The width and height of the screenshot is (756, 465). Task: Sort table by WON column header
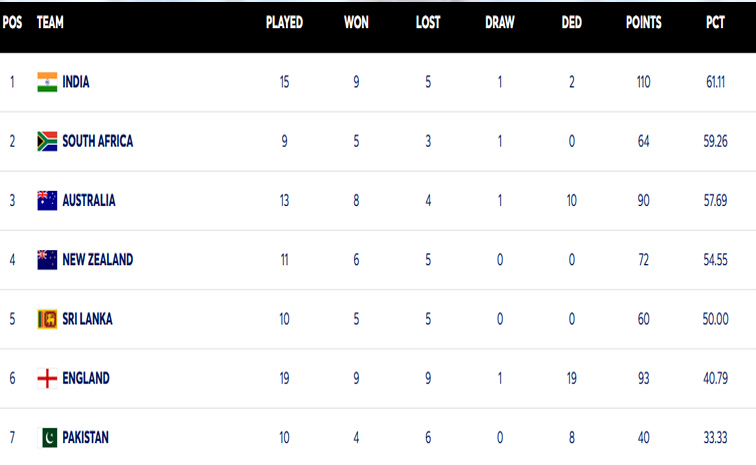click(x=356, y=23)
